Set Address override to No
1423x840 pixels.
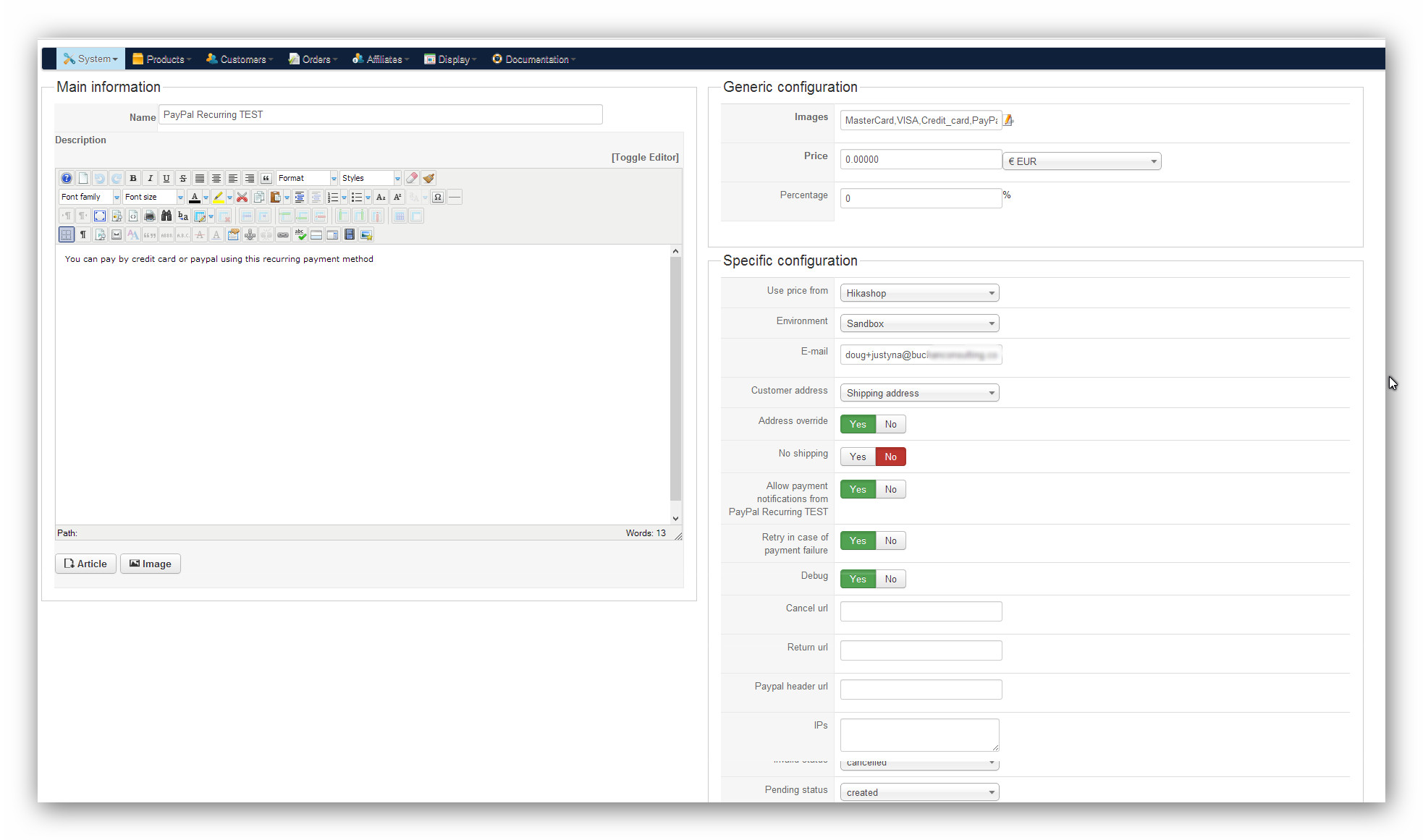890,424
